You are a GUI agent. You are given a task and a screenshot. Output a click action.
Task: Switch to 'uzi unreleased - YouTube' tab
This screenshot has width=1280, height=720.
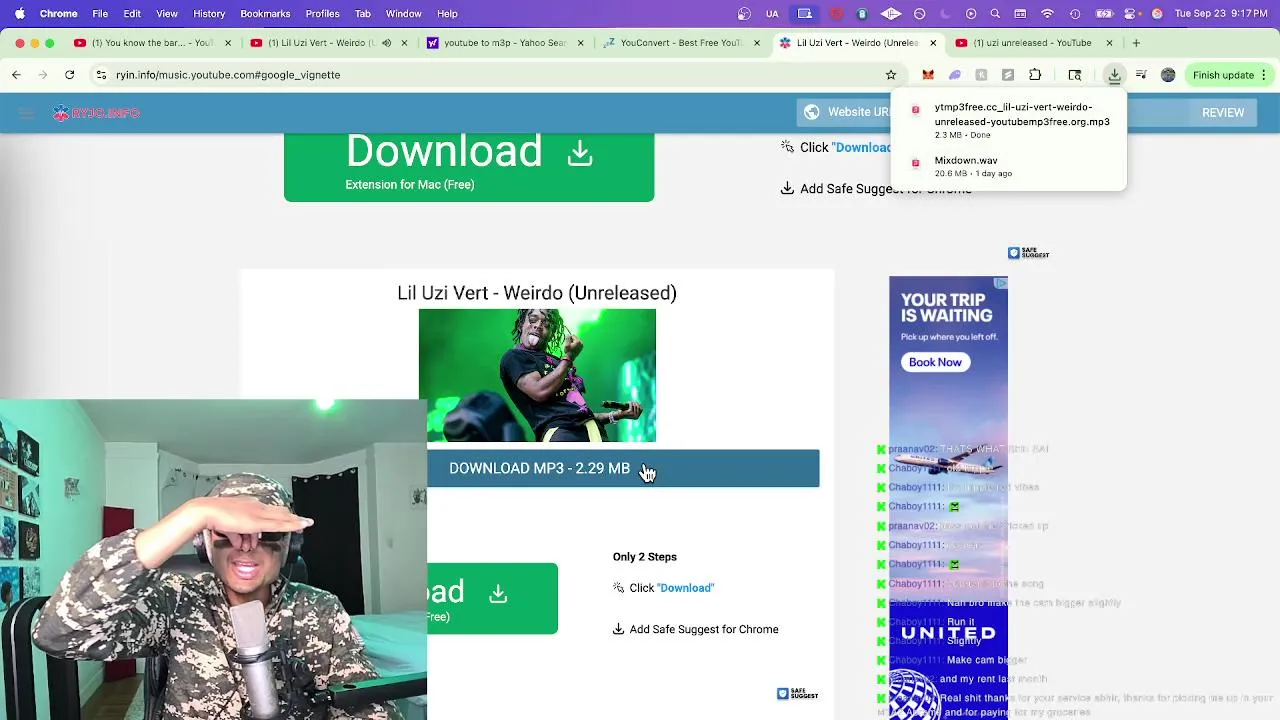(x=1032, y=43)
